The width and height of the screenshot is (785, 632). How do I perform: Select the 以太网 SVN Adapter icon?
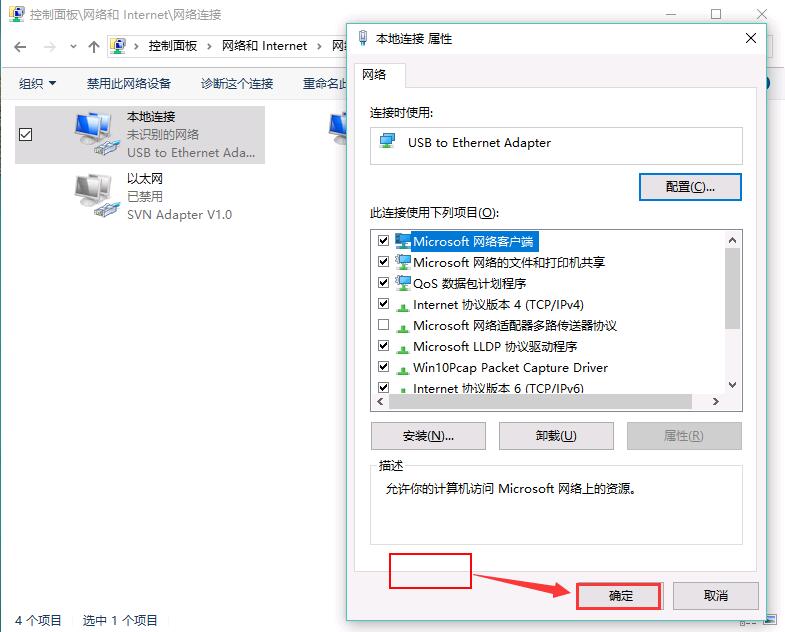pos(97,196)
